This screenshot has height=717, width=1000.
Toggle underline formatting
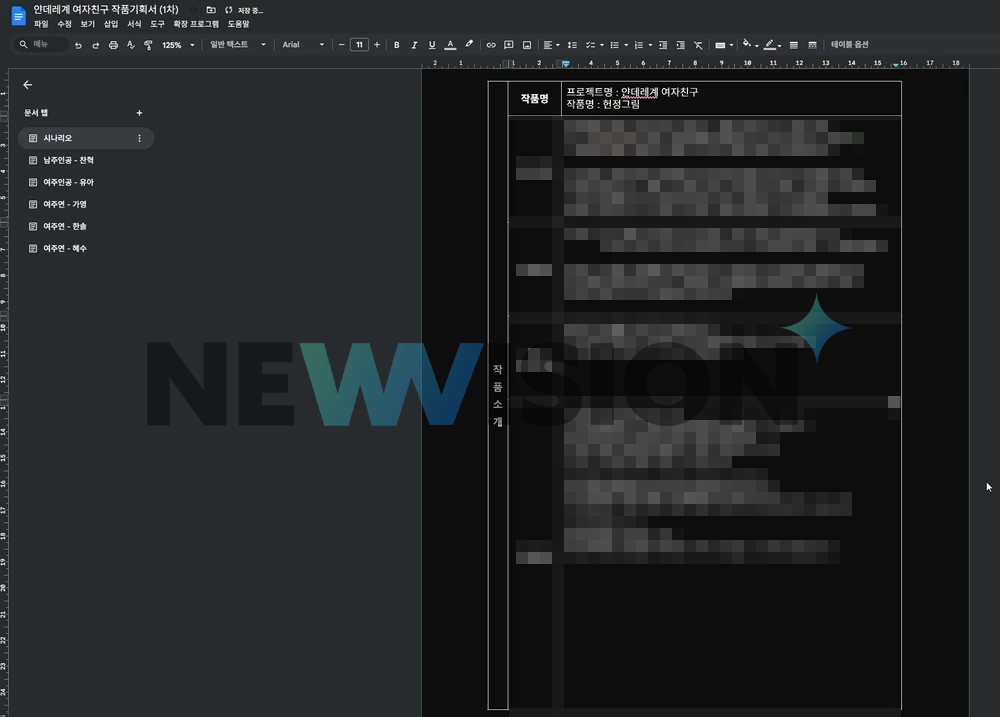(432, 45)
